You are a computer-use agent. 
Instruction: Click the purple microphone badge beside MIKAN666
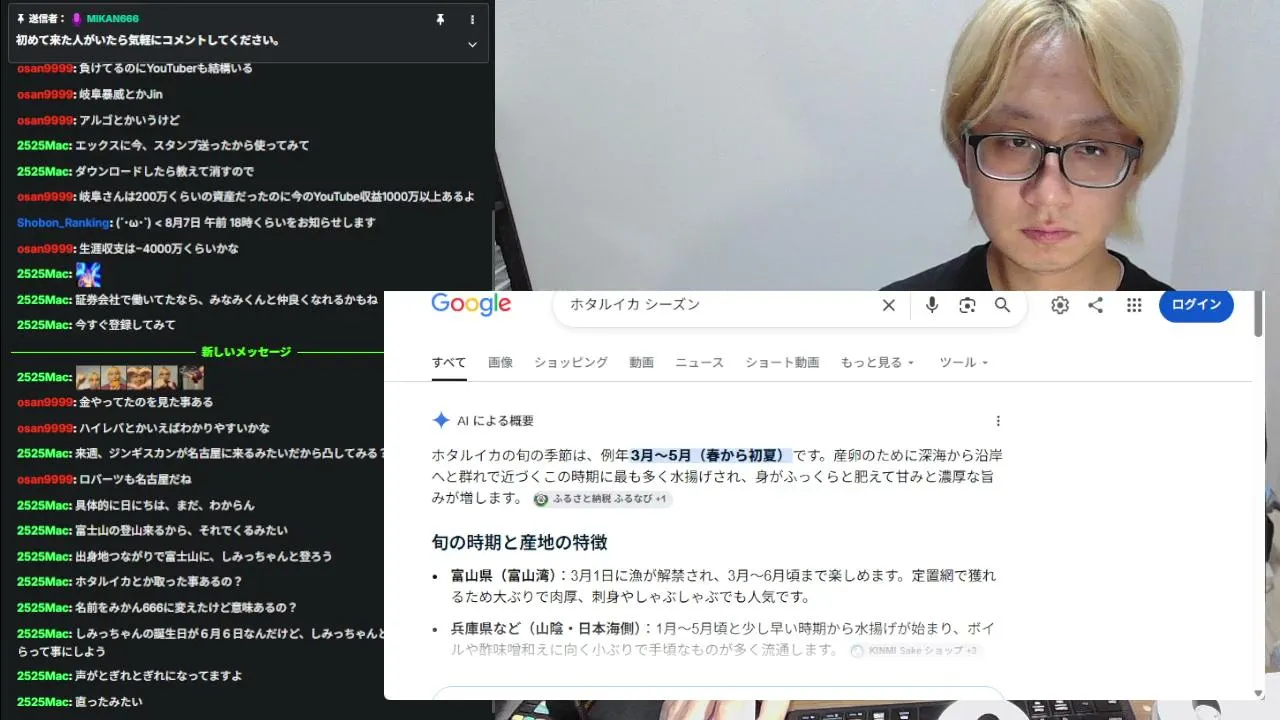[77, 19]
